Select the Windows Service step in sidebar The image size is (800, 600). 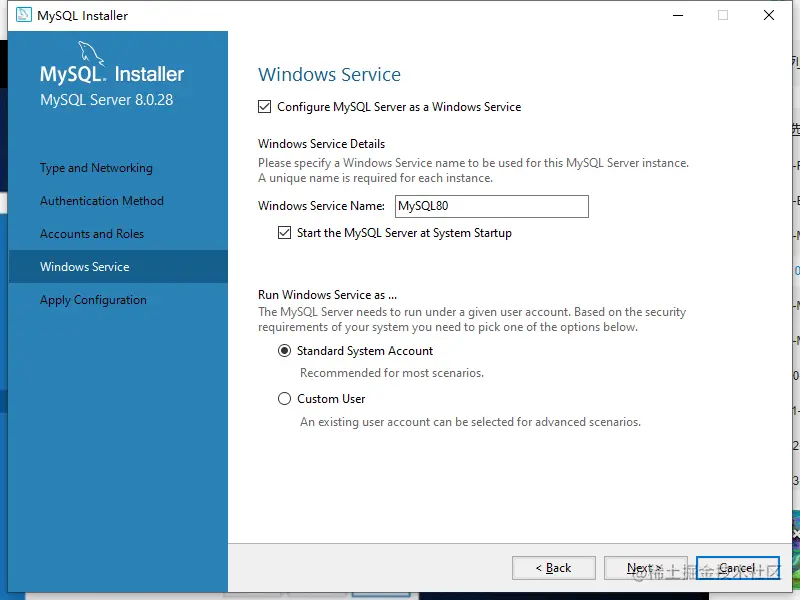(x=118, y=266)
